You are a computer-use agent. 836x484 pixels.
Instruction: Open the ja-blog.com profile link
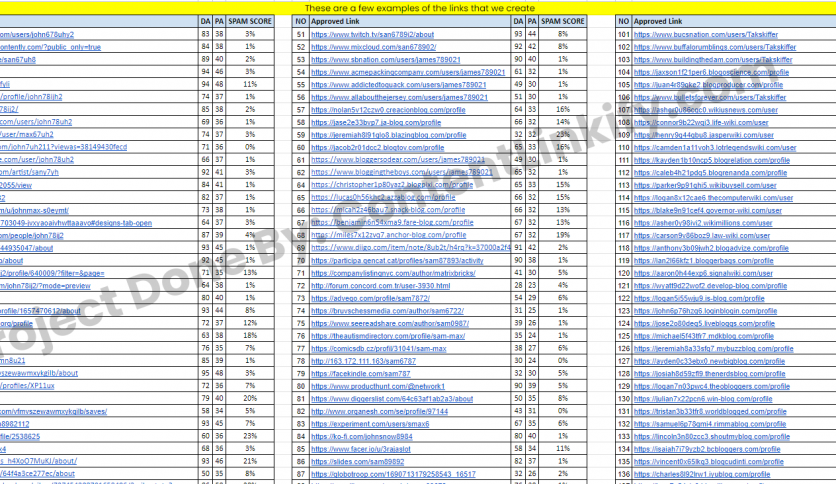(376, 123)
